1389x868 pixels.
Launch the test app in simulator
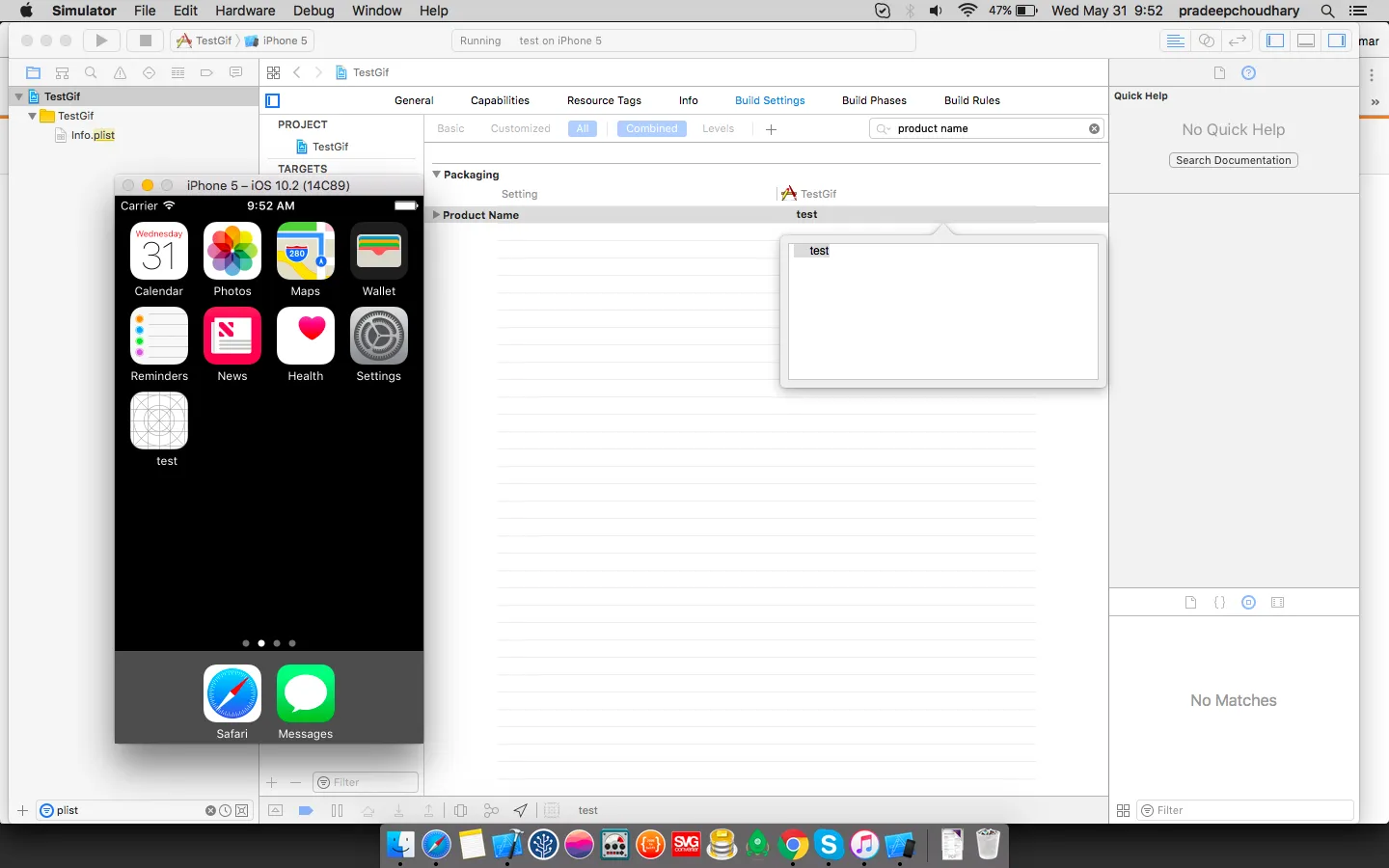pyautogui.click(x=159, y=421)
